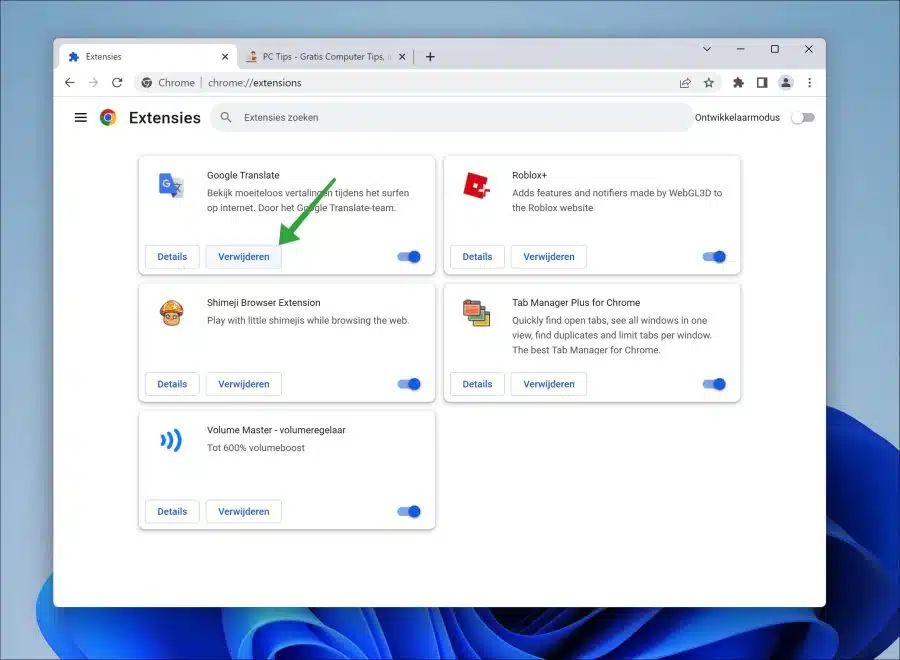Viewport: 900px width, 660px height.
Task: Click the Shimeji Browser Extension title
Action: (263, 302)
